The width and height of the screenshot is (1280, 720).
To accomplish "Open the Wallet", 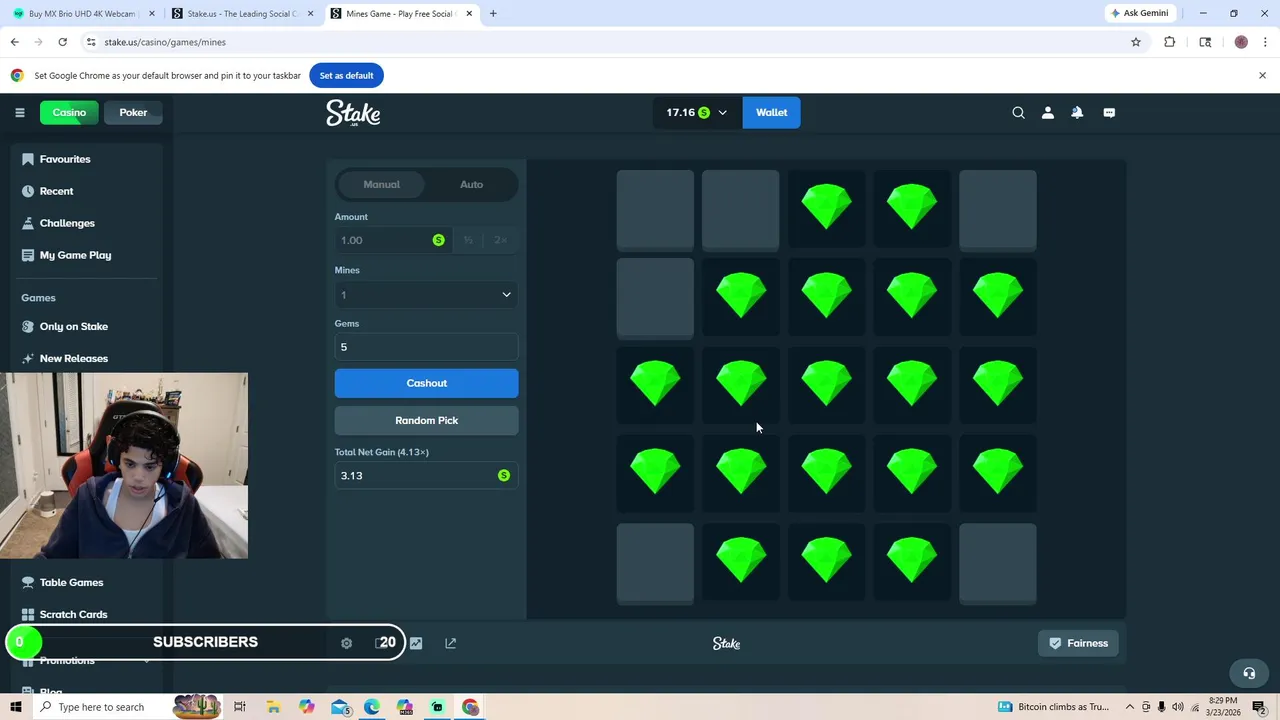I will click(x=771, y=113).
